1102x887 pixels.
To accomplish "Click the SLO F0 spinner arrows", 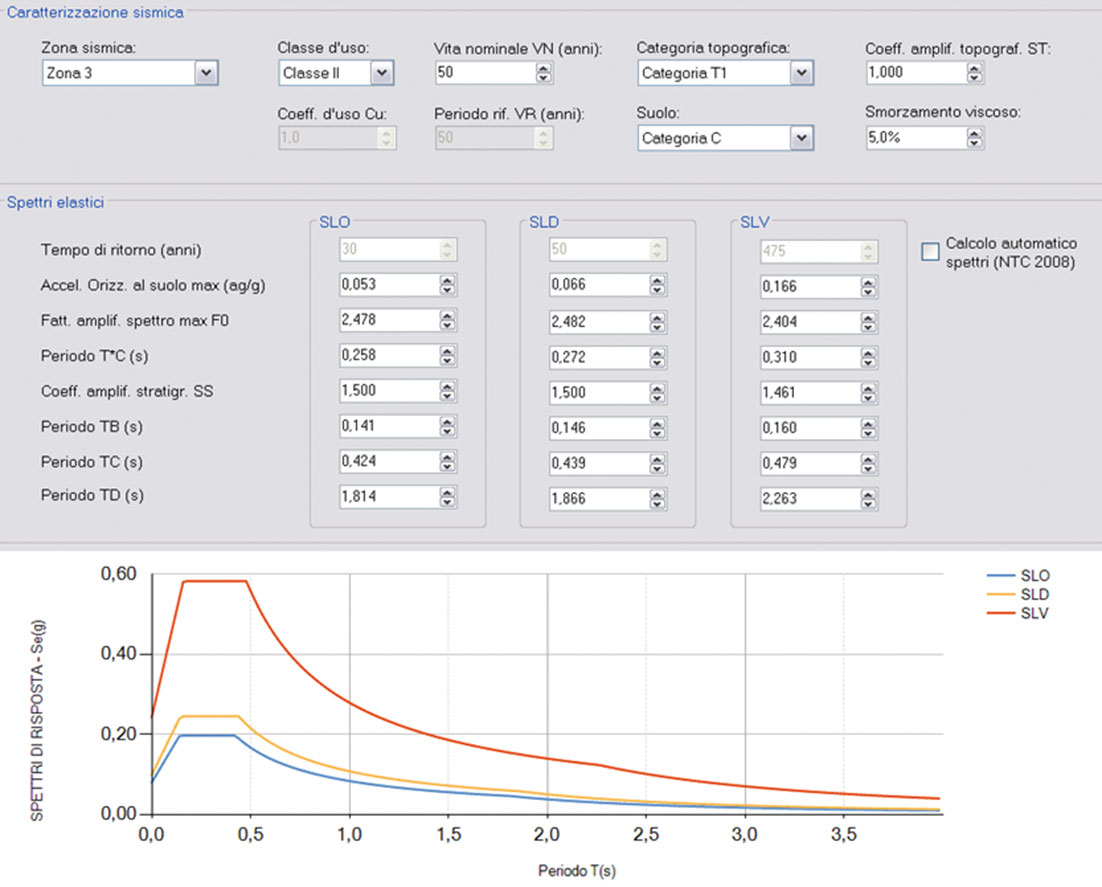I will [448, 320].
